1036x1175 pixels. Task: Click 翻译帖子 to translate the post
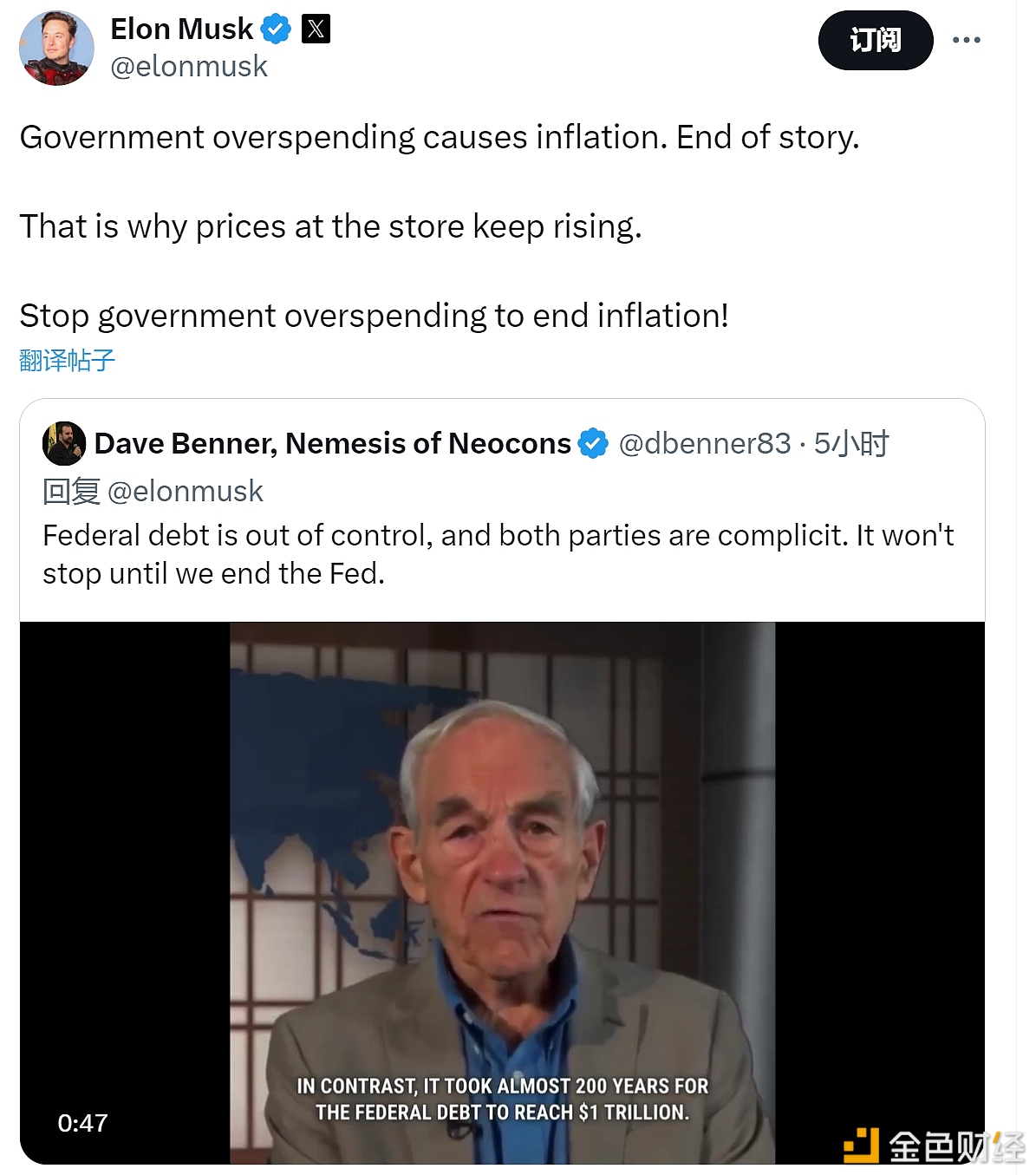point(67,360)
